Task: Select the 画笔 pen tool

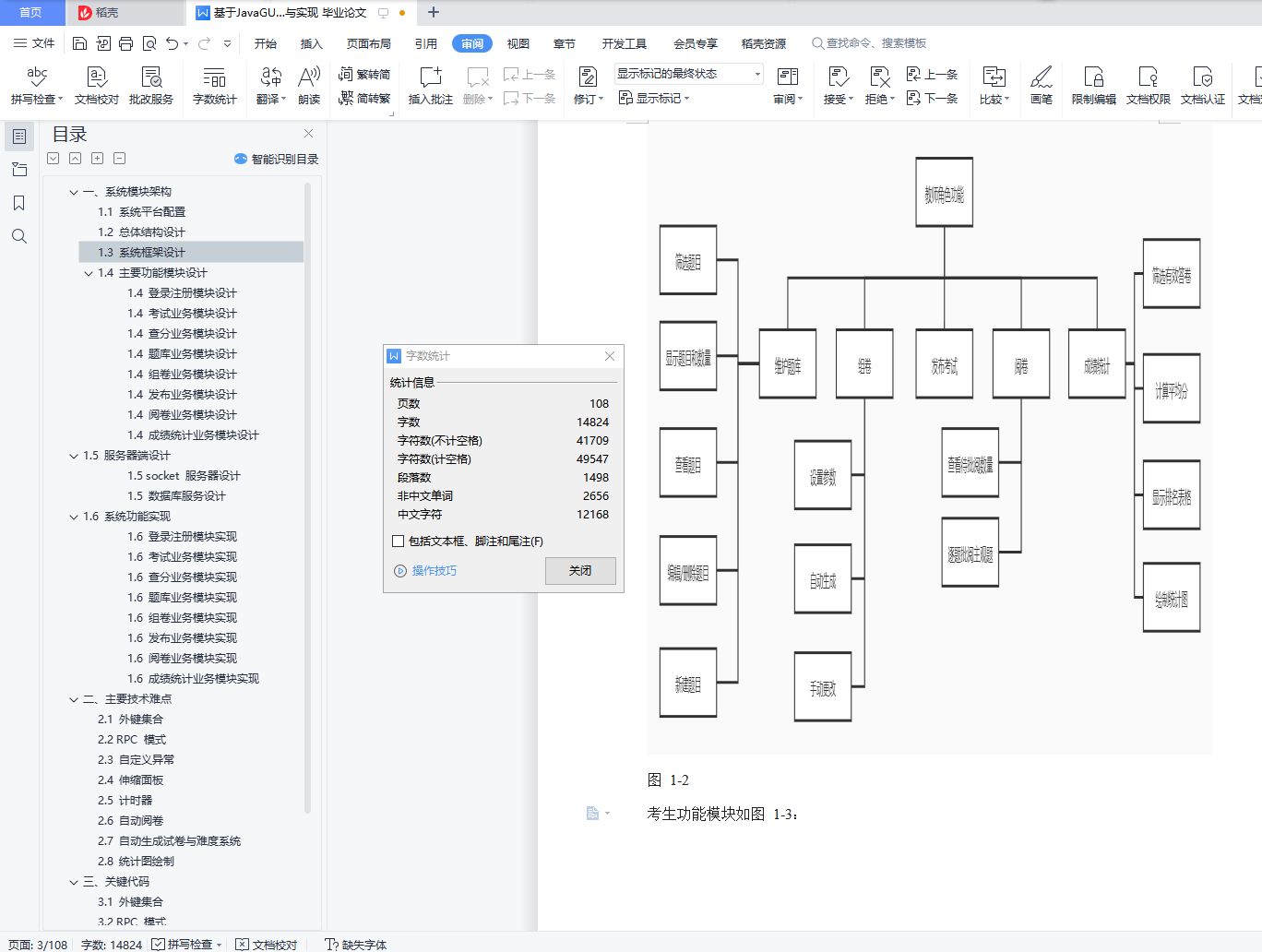Action: [1042, 86]
